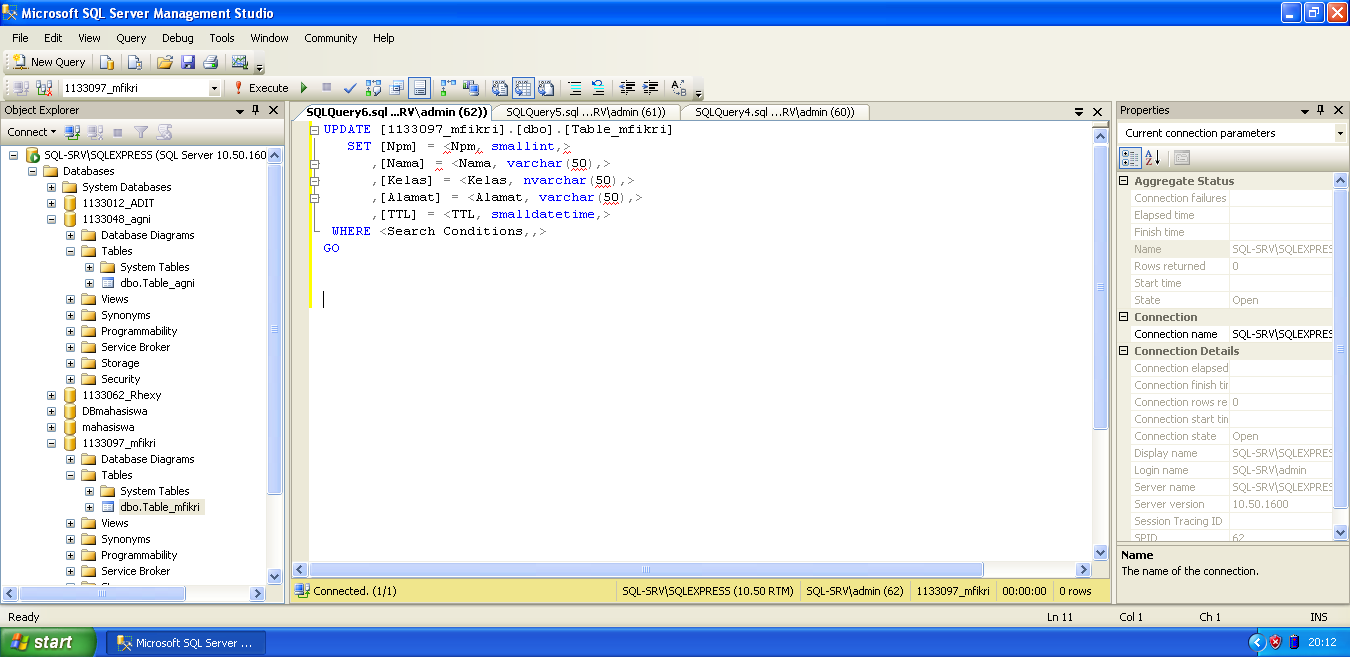Switch to SQLQuery4.sql tab
The image size is (1350, 657).
[775, 112]
